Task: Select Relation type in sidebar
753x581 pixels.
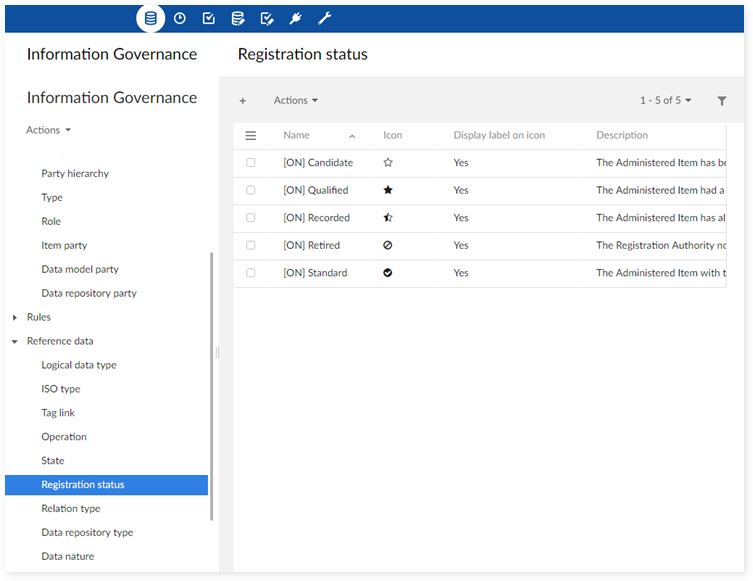Action: [70, 509]
